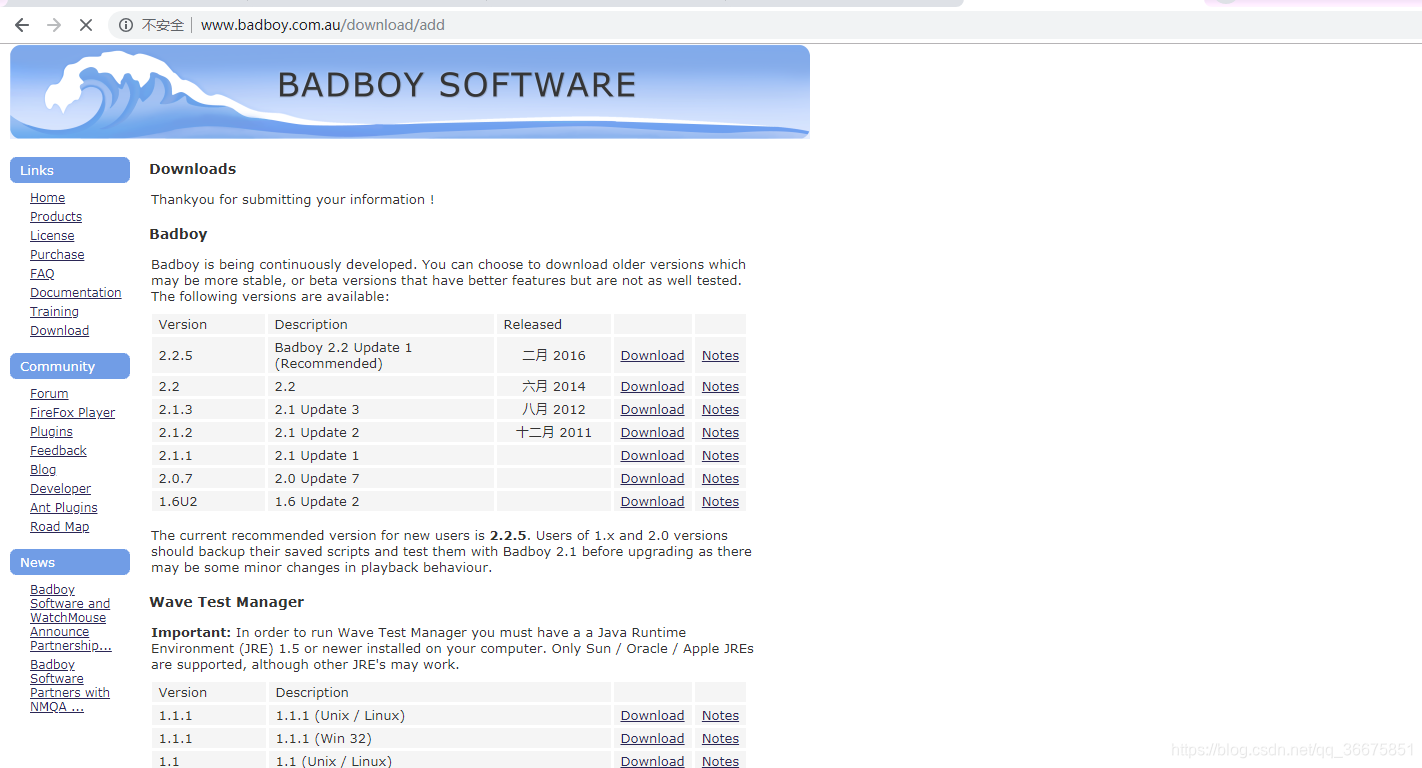
Task: Click the News sidebar header
Action: (70, 562)
